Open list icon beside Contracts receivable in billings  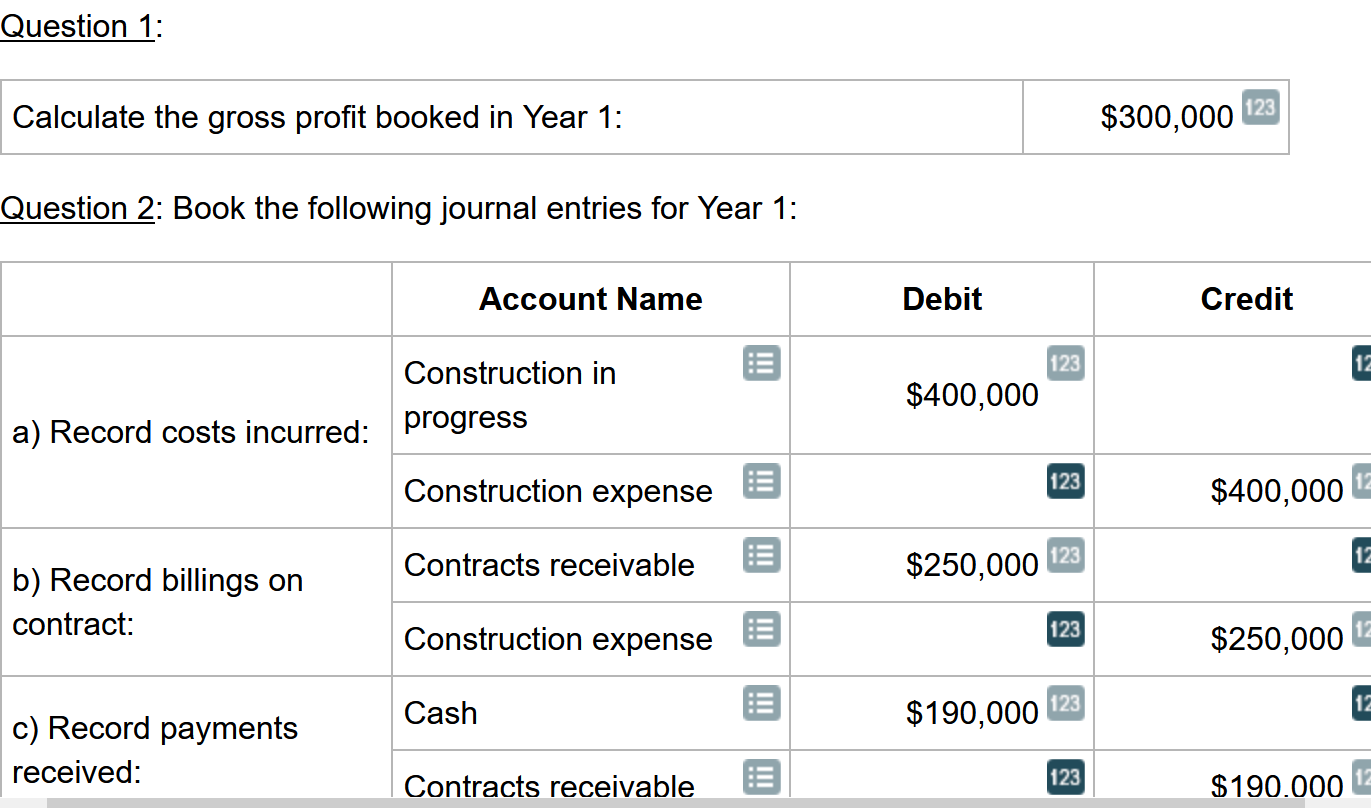click(x=761, y=553)
